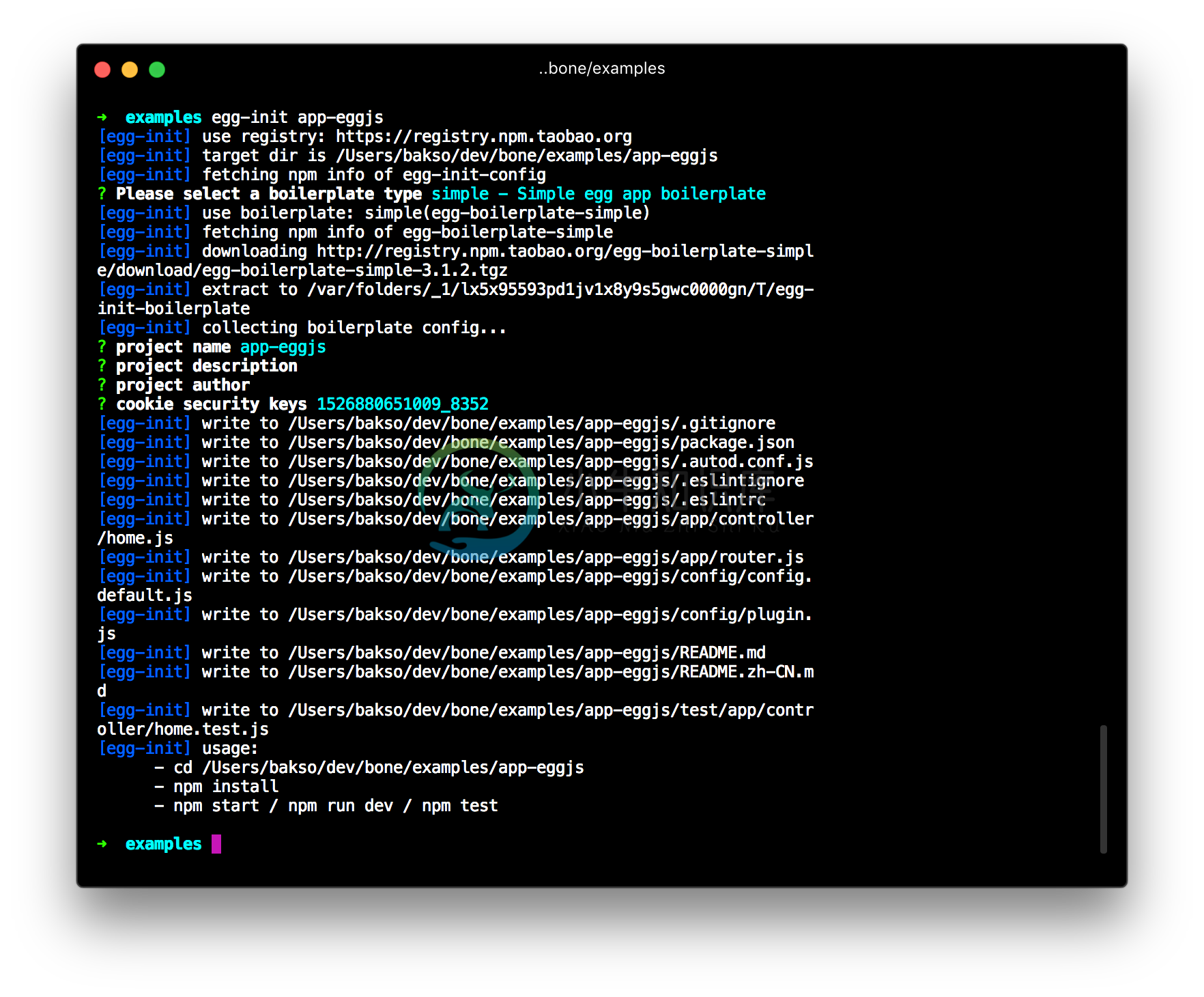Click 'examples' in the top prompt

coord(164,117)
